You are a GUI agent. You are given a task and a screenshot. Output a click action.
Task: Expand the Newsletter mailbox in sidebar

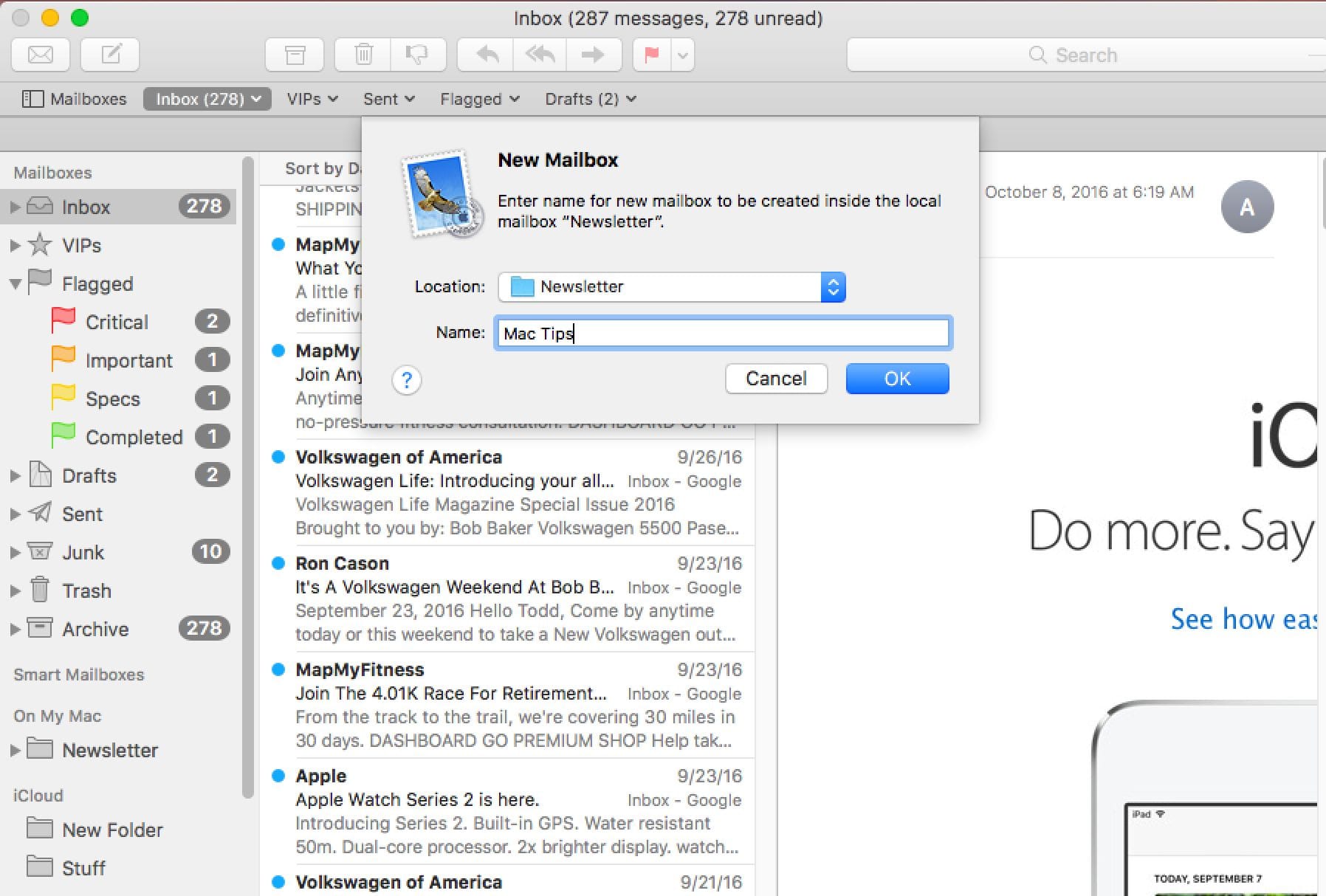click(15, 751)
